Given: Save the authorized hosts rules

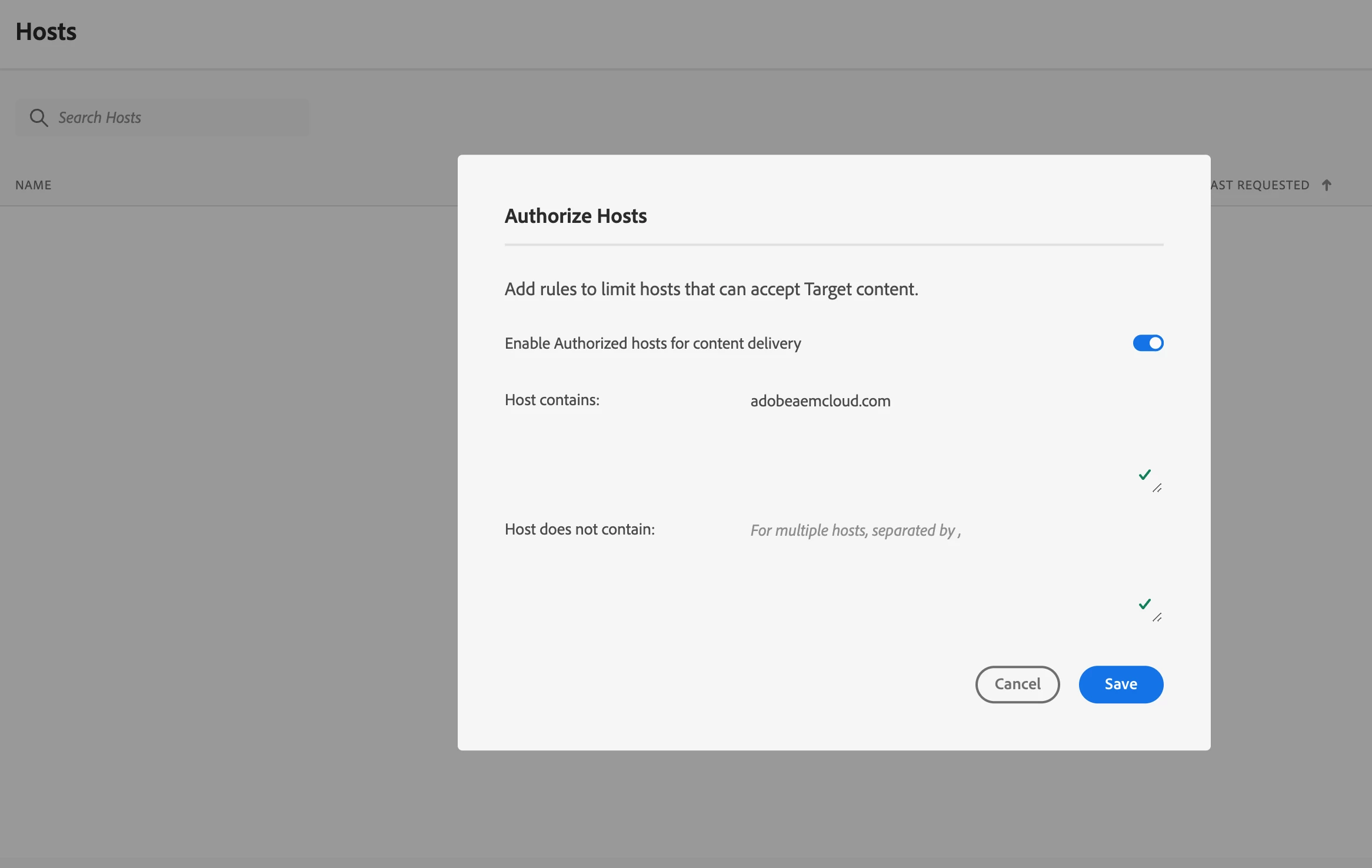Looking at the screenshot, I should [1121, 684].
